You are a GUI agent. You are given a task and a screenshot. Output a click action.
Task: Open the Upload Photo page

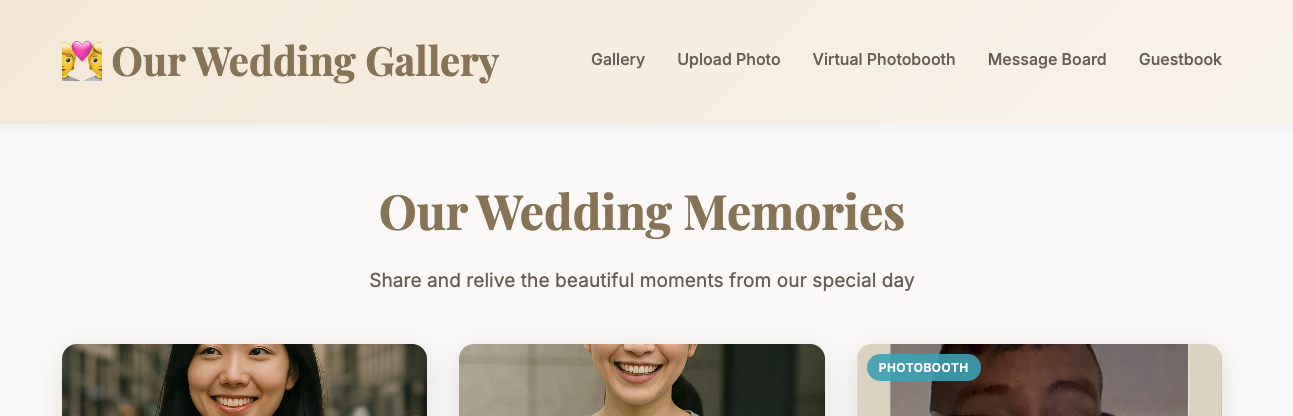[x=729, y=59]
